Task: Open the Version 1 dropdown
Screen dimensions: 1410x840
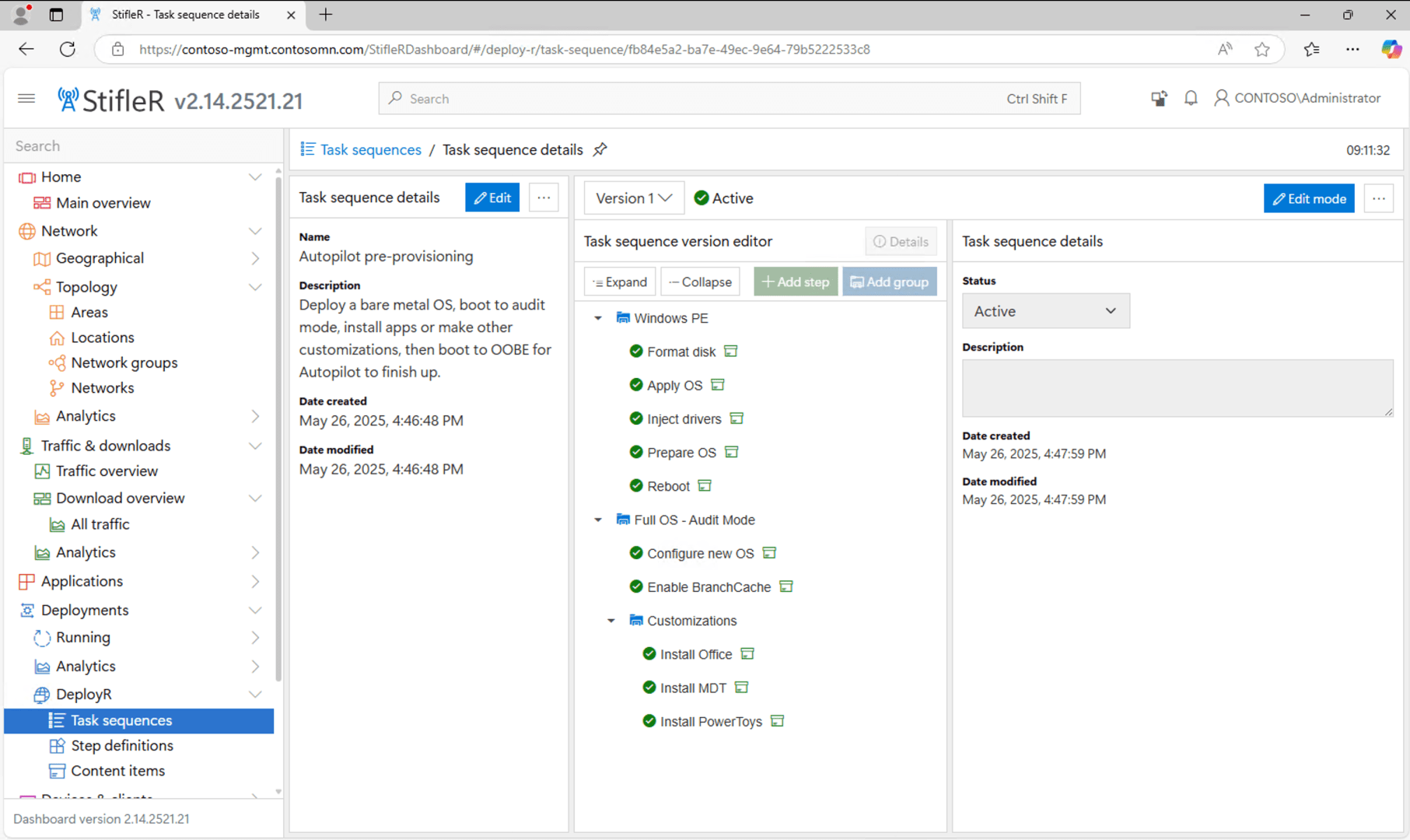Action: coord(633,198)
